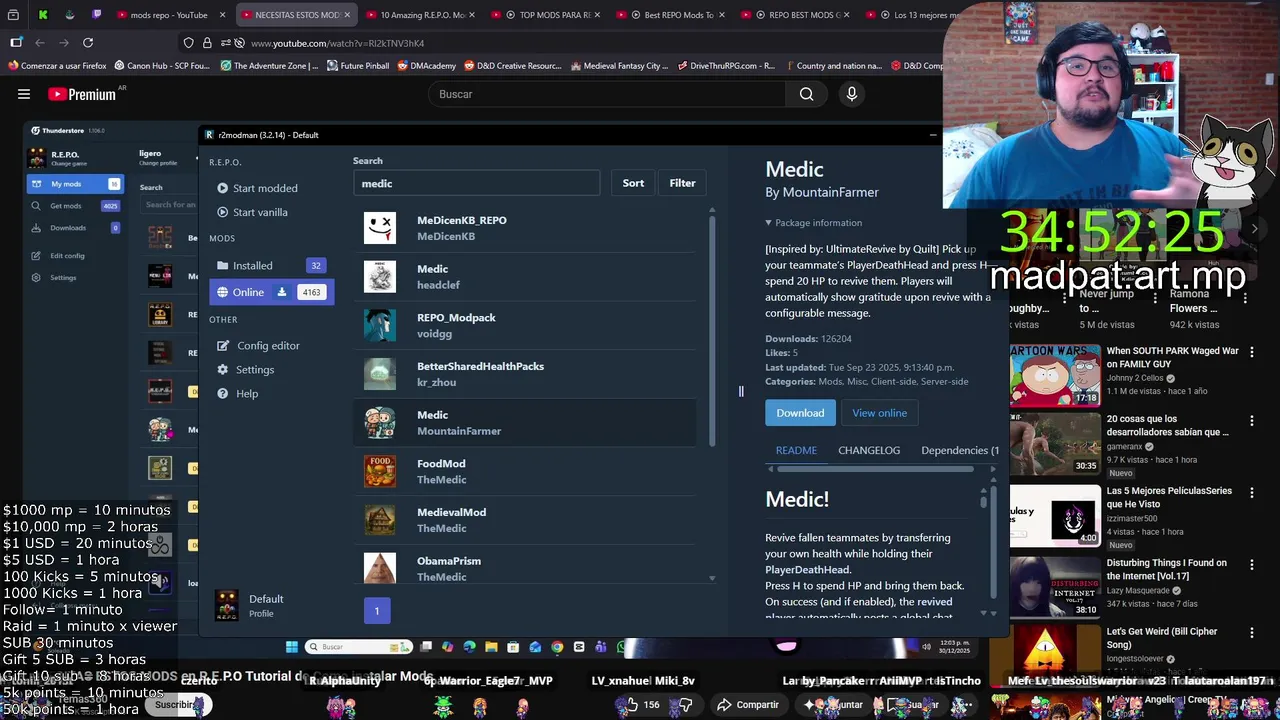This screenshot has width=1280, height=720.
Task: Click FoodMod mod thumbnail icon
Action: [380, 471]
